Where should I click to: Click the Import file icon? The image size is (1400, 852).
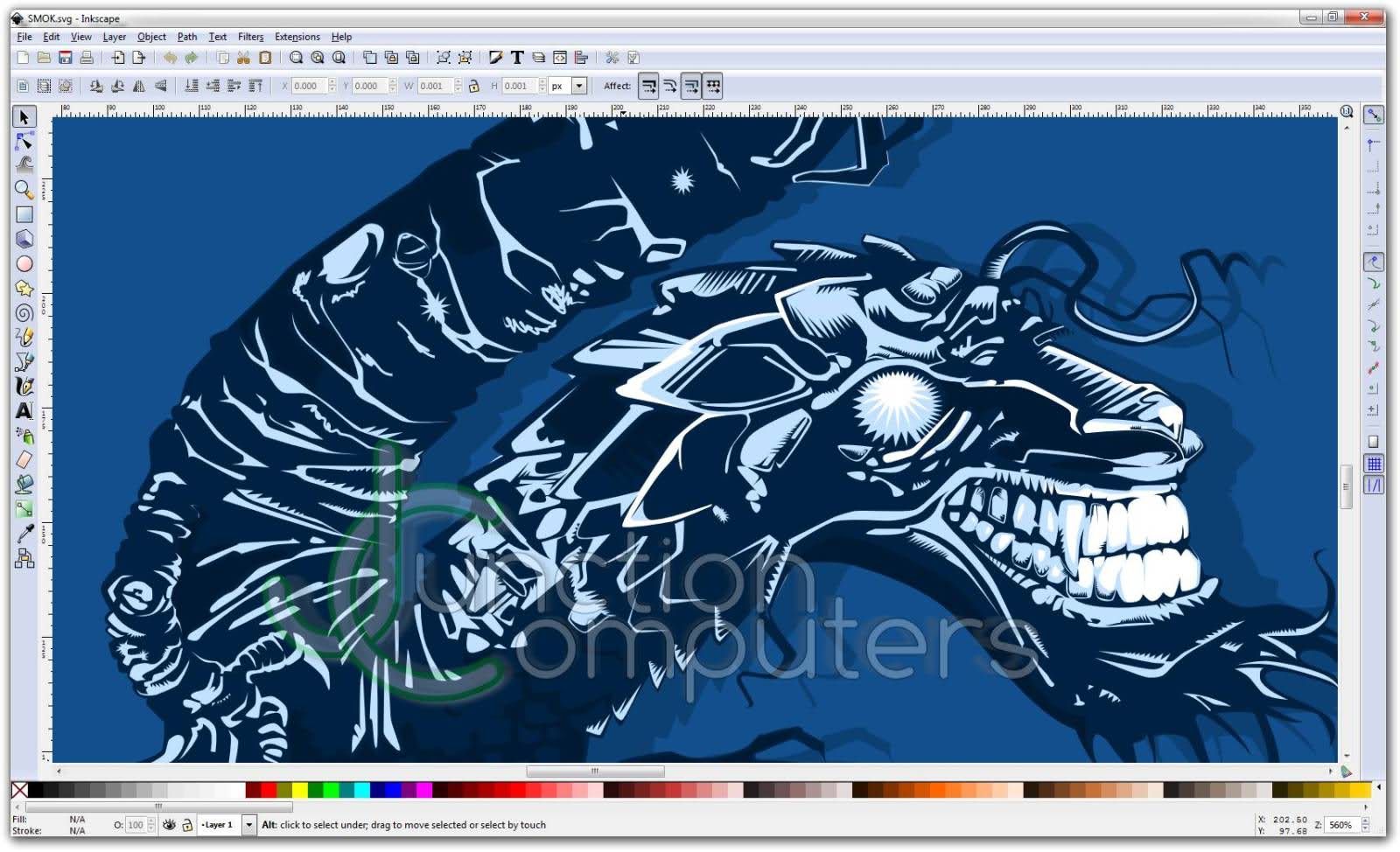pos(118,58)
